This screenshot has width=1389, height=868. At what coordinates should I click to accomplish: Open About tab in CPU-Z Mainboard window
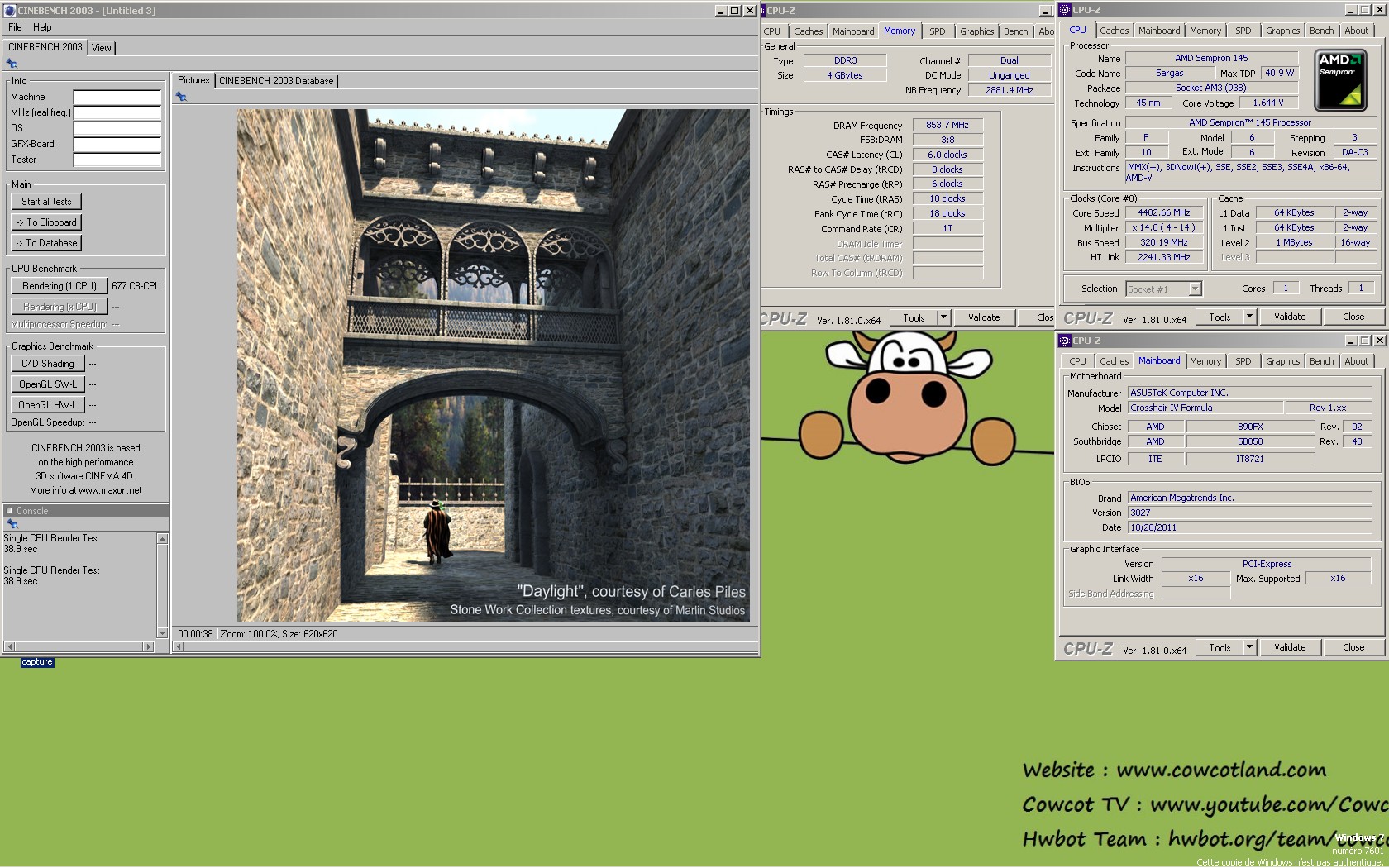click(x=1356, y=361)
